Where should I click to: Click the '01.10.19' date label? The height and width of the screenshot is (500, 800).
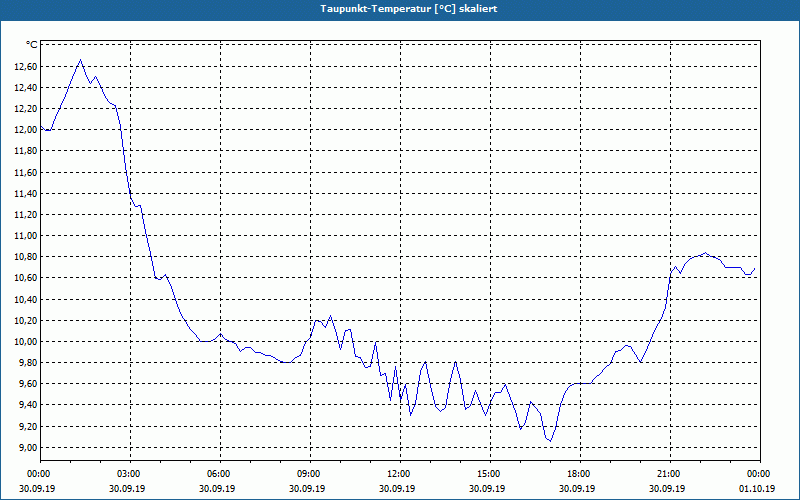(757, 489)
